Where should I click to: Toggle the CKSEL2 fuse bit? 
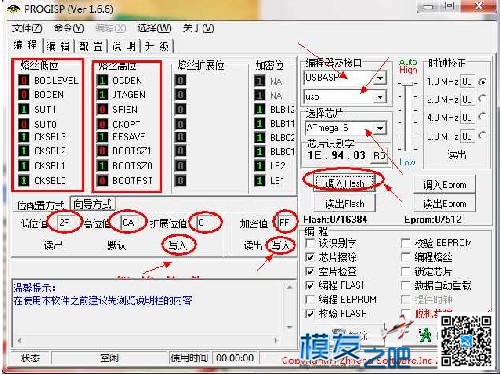coord(24,151)
